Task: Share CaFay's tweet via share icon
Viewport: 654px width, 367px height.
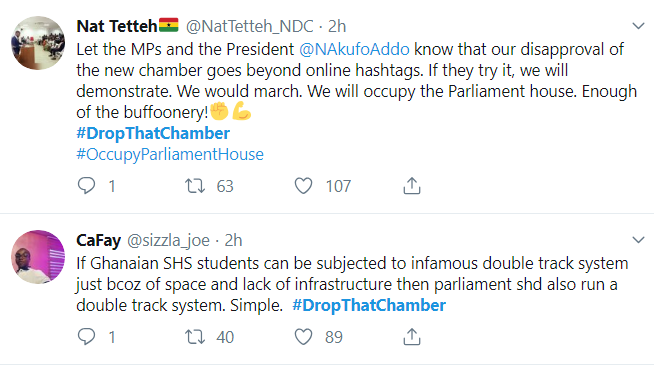Action: click(x=412, y=337)
